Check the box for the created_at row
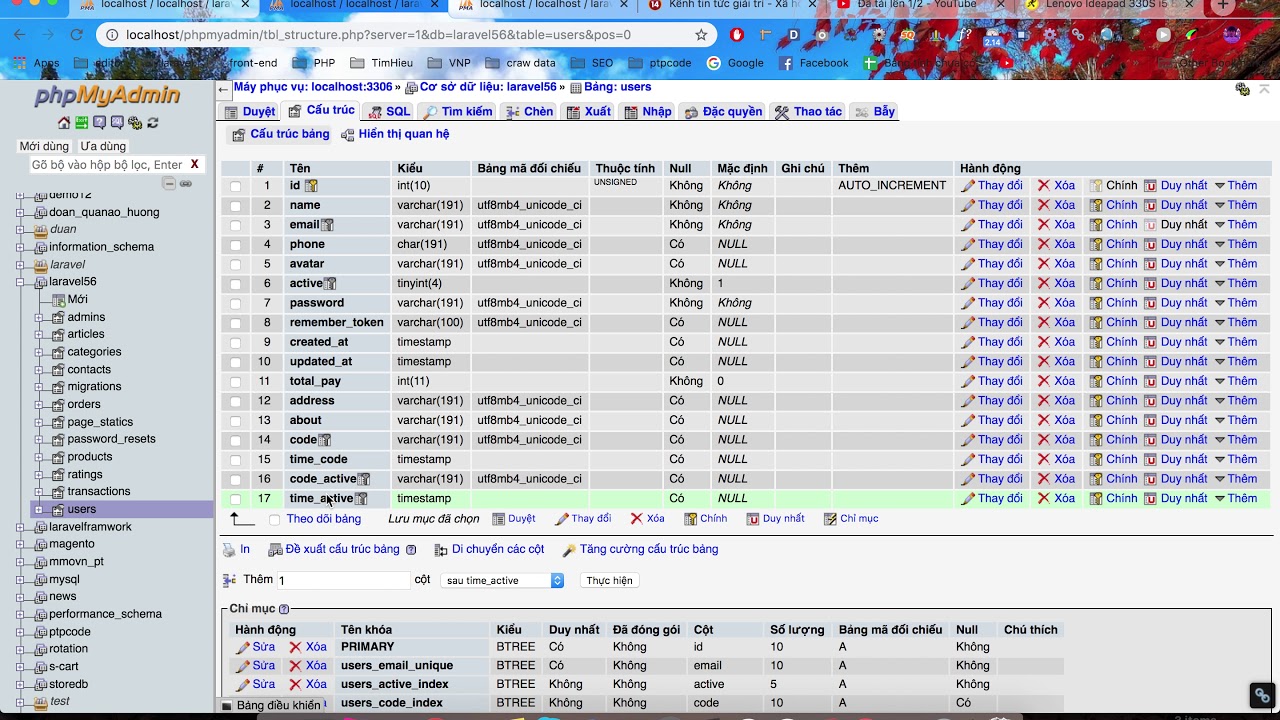This screenshot has width=1280, height=720. point(235,342)
